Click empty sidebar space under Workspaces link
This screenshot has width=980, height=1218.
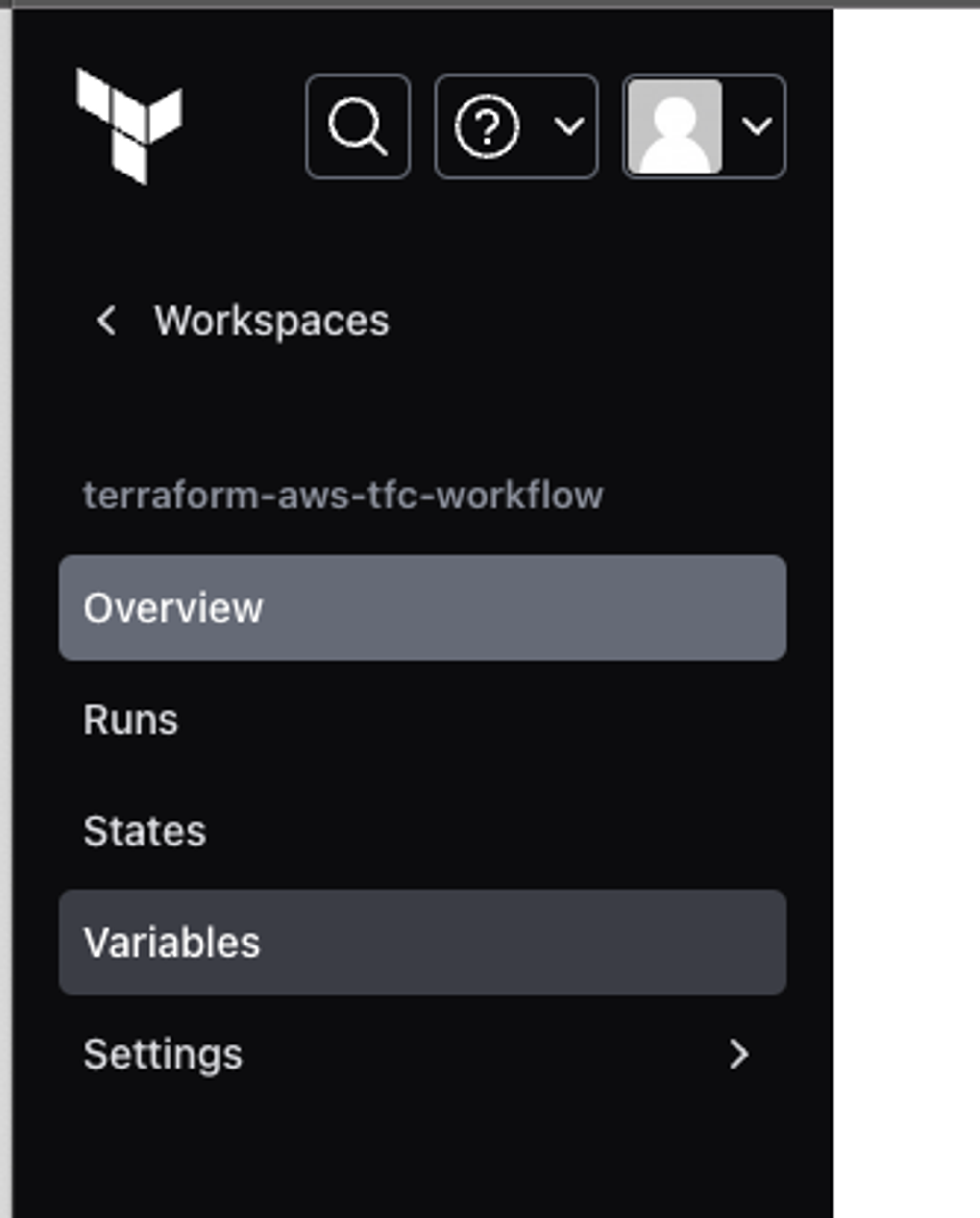[x=422, y=407]
